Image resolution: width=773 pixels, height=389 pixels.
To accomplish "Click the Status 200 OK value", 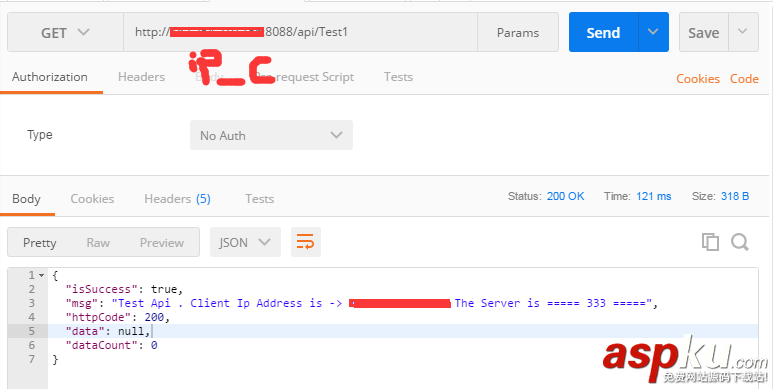I will point(565,196).
